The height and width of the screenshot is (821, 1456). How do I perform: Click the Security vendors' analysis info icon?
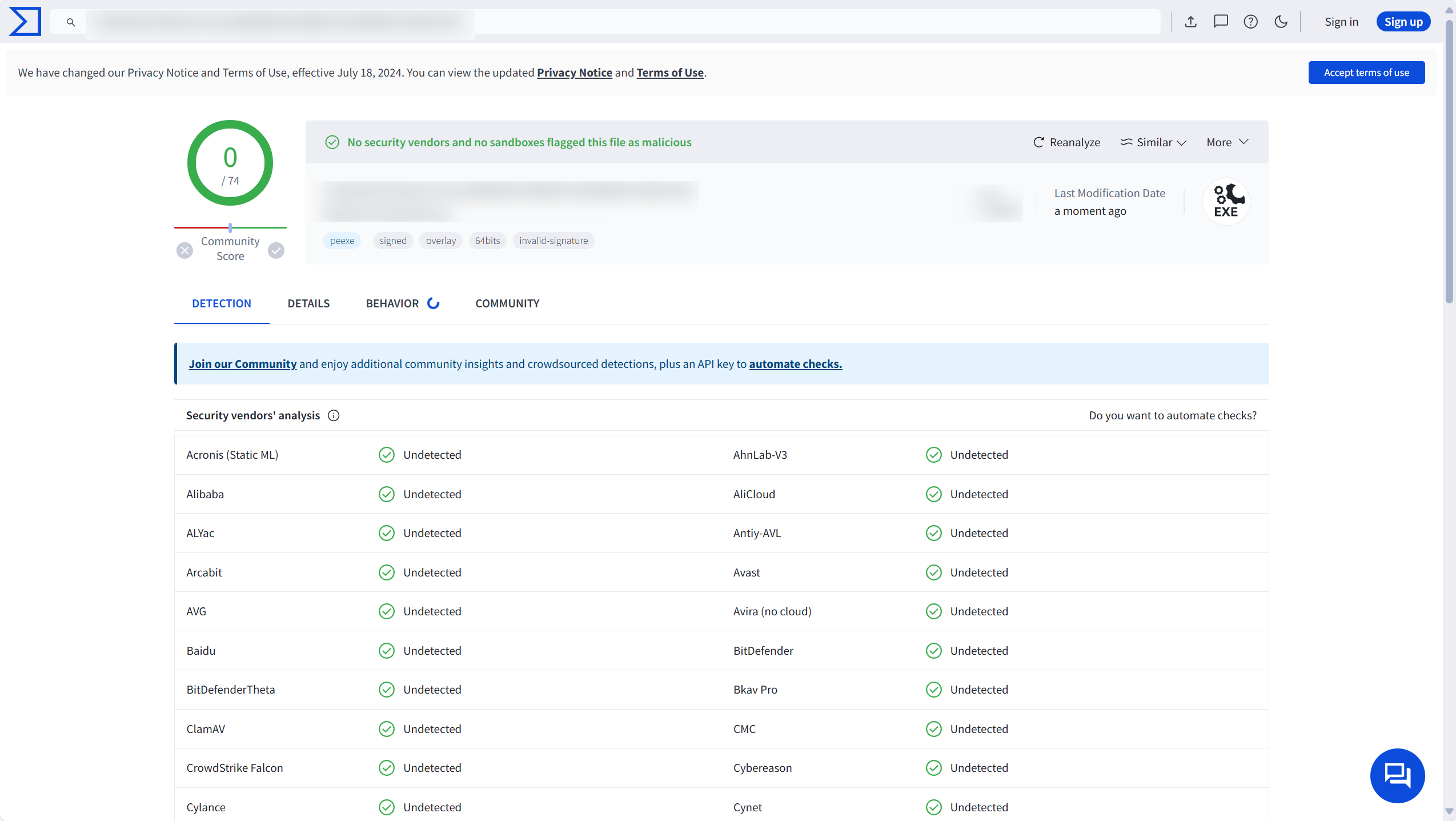coord(334,415)
